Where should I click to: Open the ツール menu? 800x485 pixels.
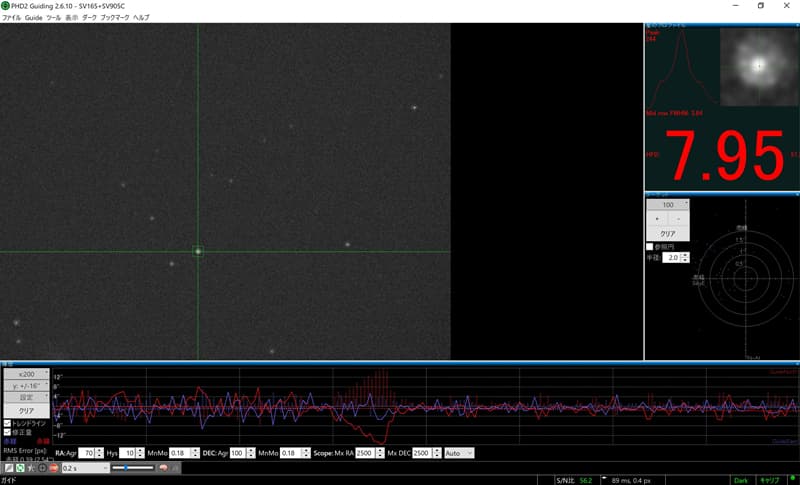(53, 18)
